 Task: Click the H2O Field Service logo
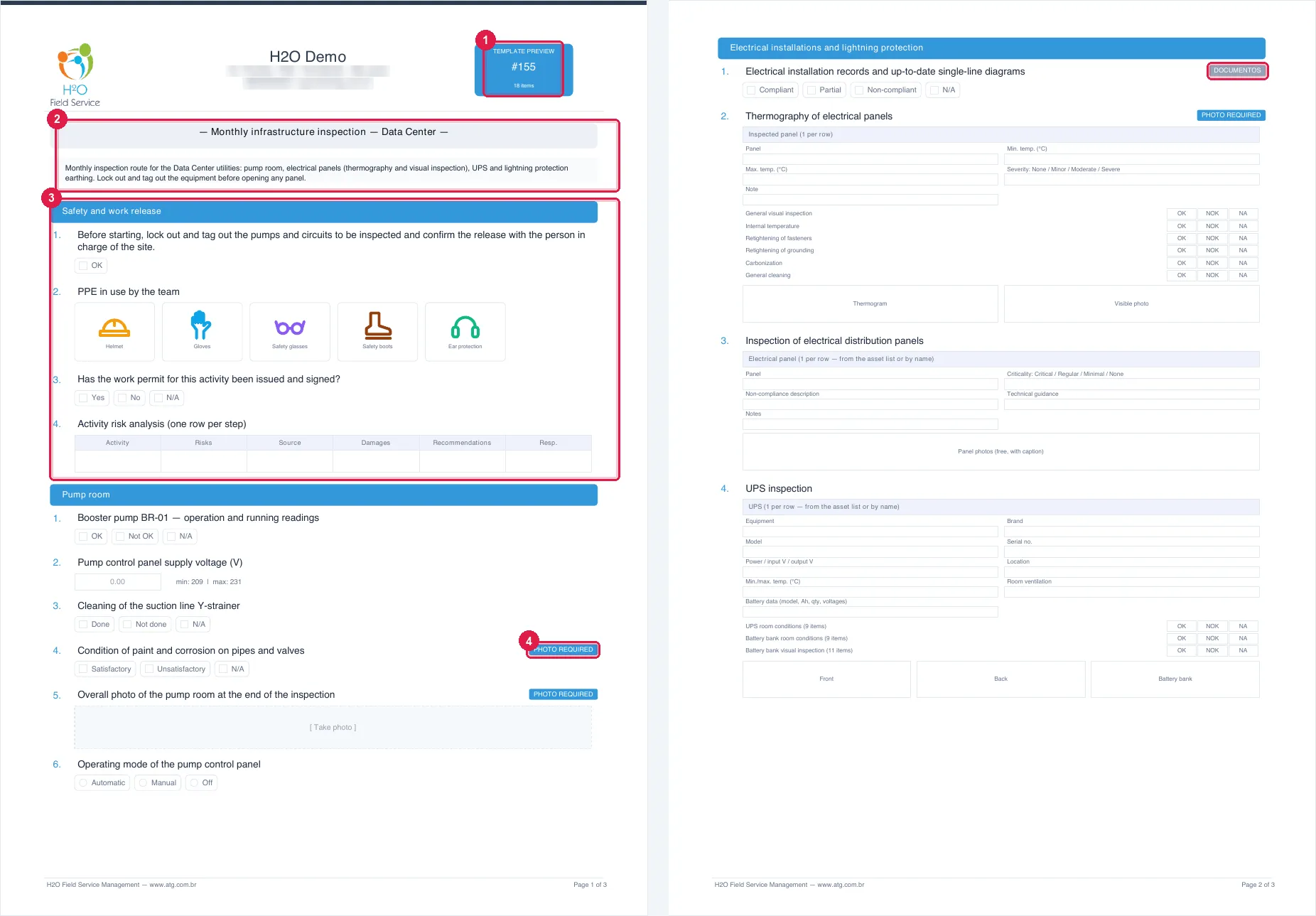(75, 75)
